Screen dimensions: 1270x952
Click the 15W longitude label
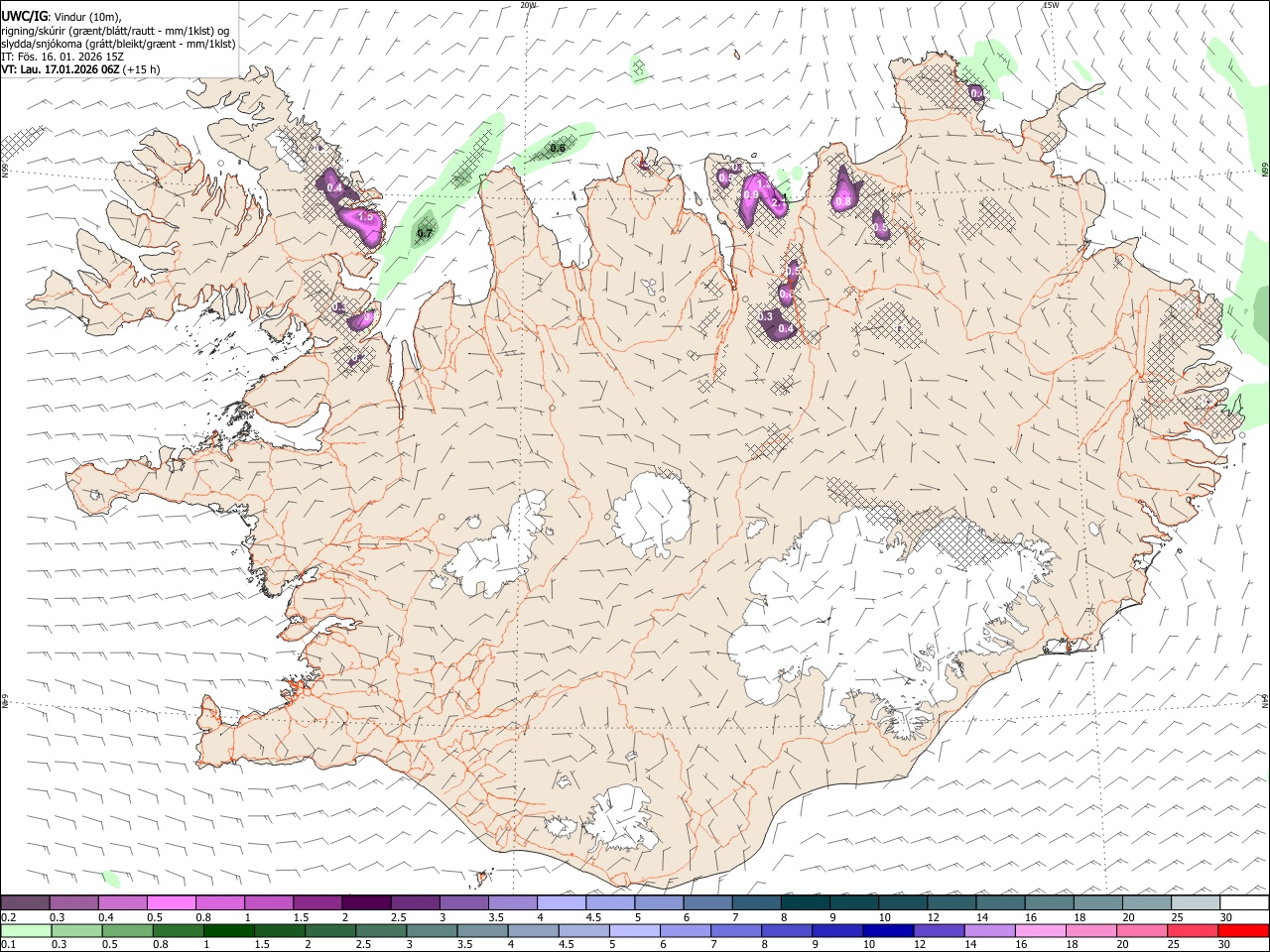click(x=1051, y=5)
